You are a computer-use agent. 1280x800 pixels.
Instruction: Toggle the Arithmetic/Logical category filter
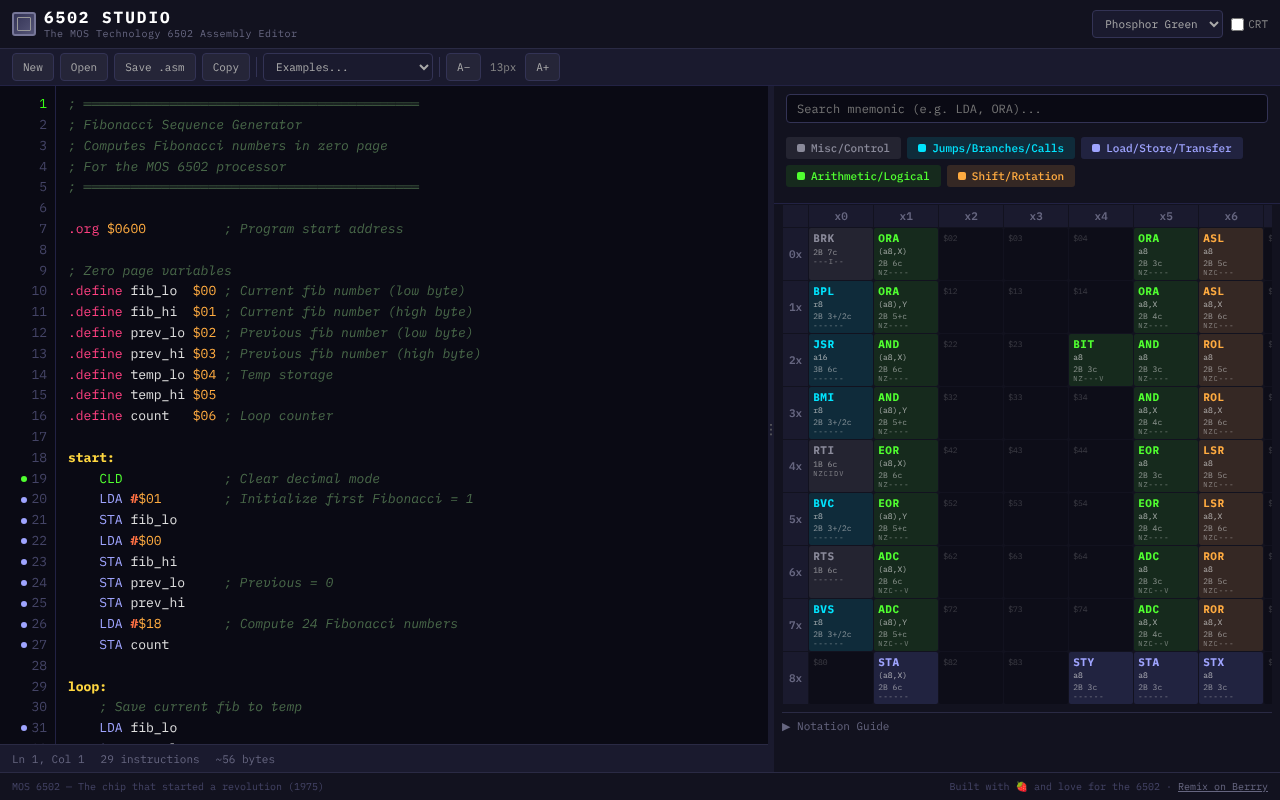tap(863, 176)
